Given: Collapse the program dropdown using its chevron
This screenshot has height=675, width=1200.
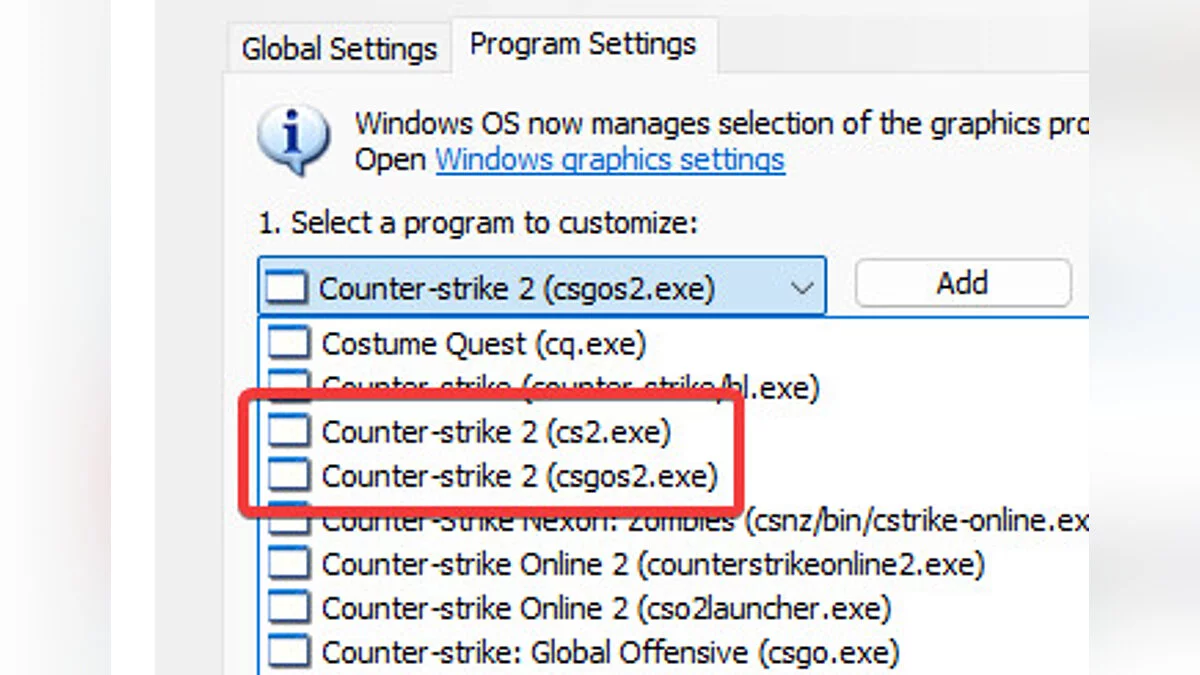Looking at the screenshot, I should 802,288.
